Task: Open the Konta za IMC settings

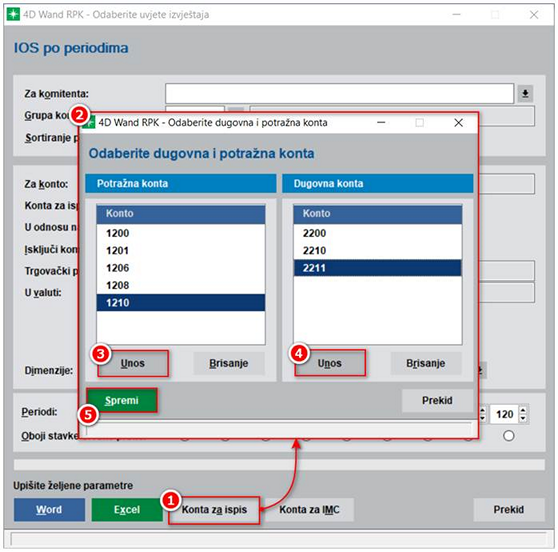Action: 309,510
